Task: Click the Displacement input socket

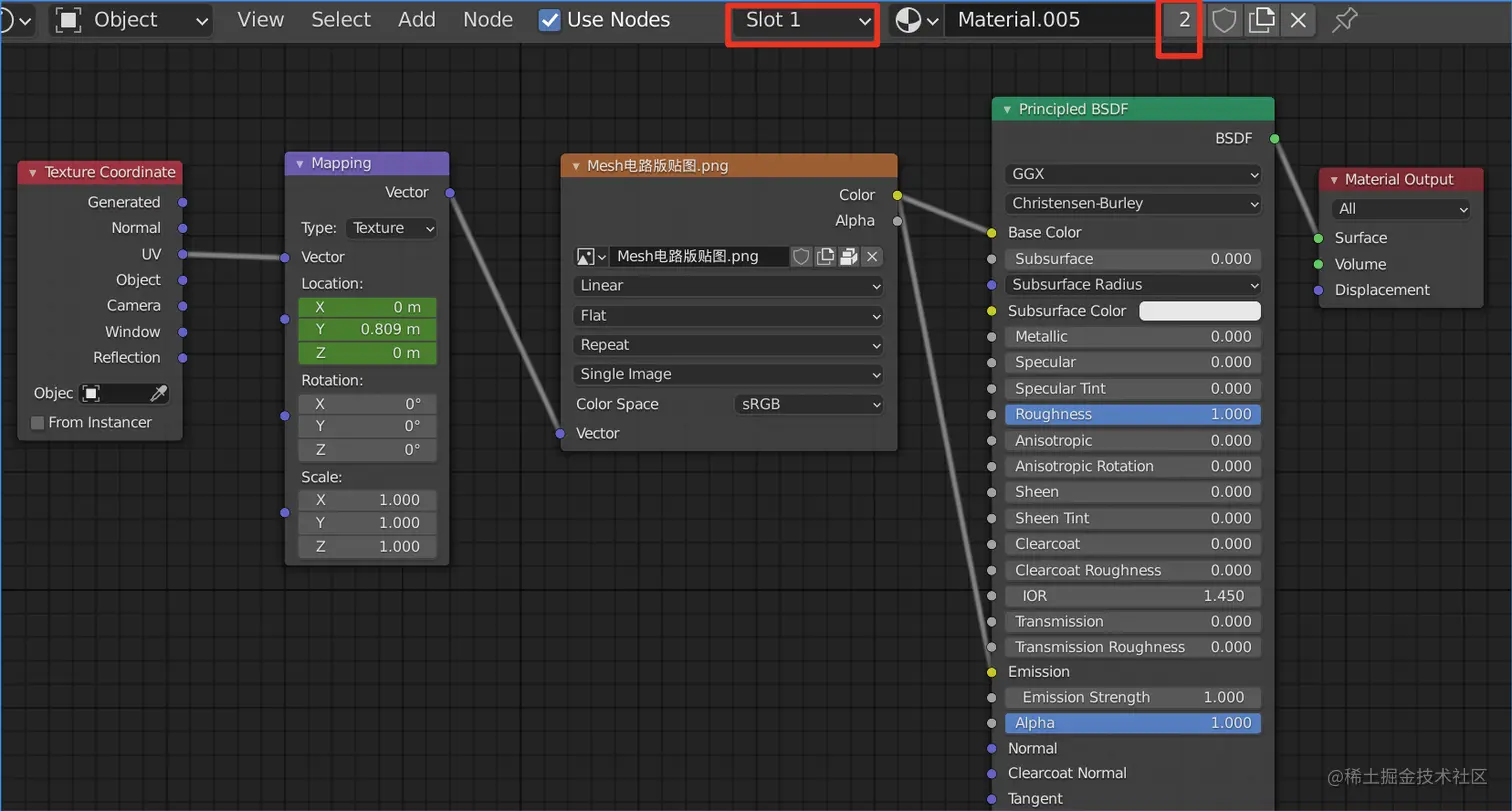Action: pos(1318,290)
